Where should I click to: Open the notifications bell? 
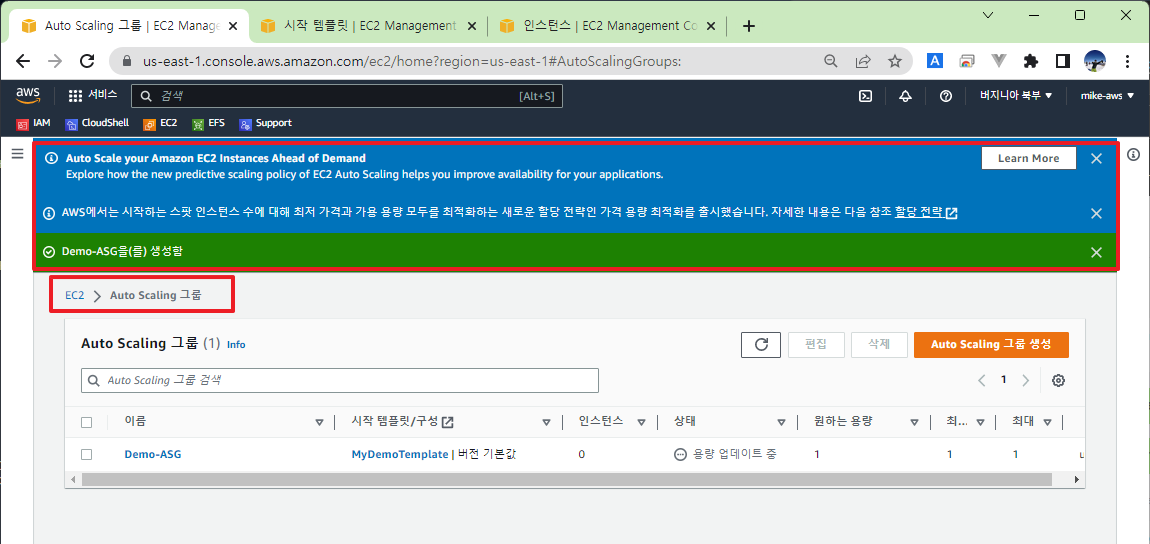905,96
